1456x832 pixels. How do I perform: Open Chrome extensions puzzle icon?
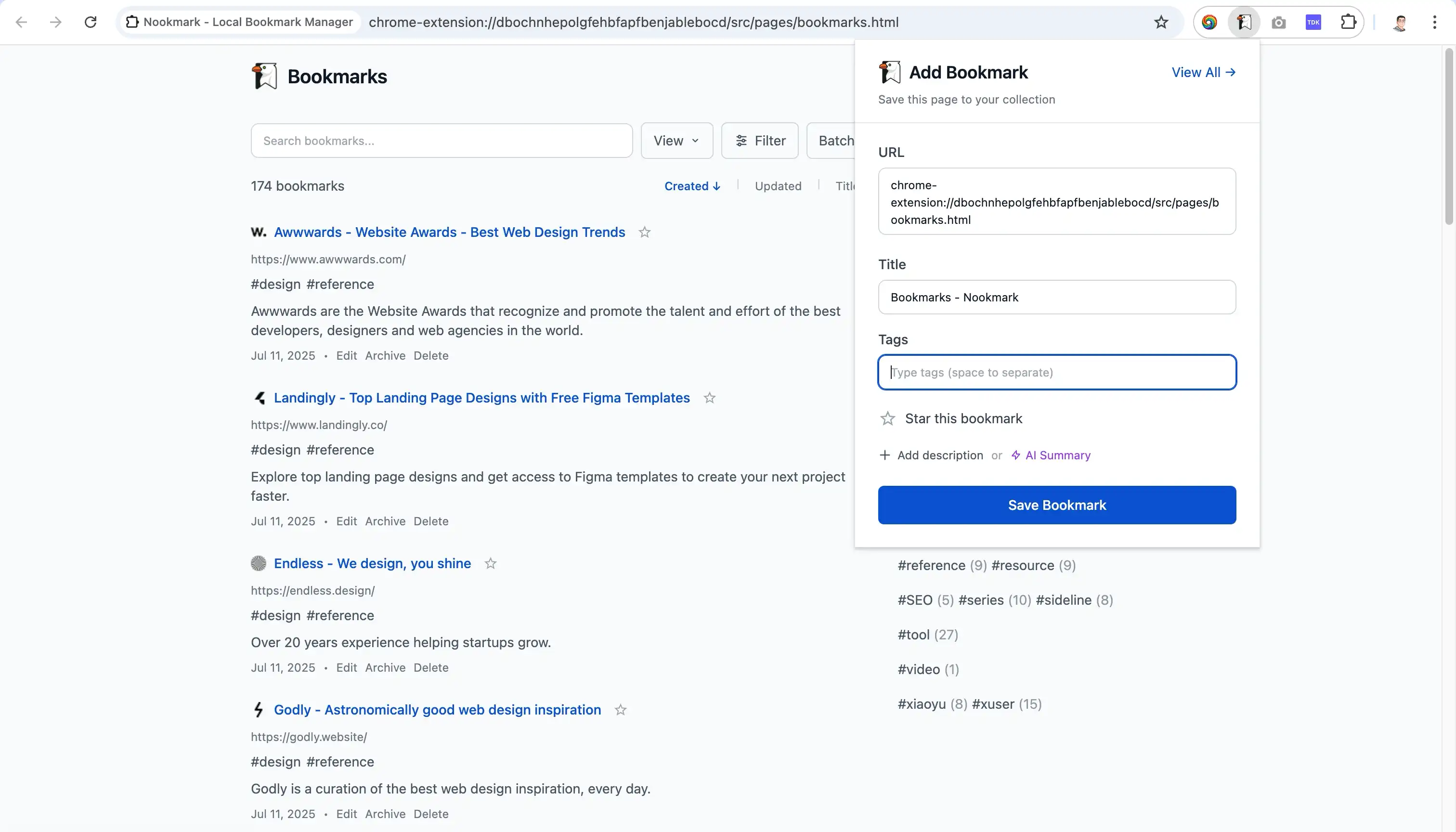(x=1348, y=22)
